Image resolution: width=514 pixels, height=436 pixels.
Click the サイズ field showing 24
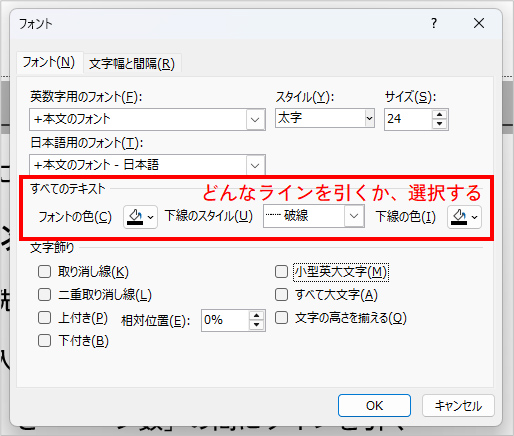tap(408, 119)
